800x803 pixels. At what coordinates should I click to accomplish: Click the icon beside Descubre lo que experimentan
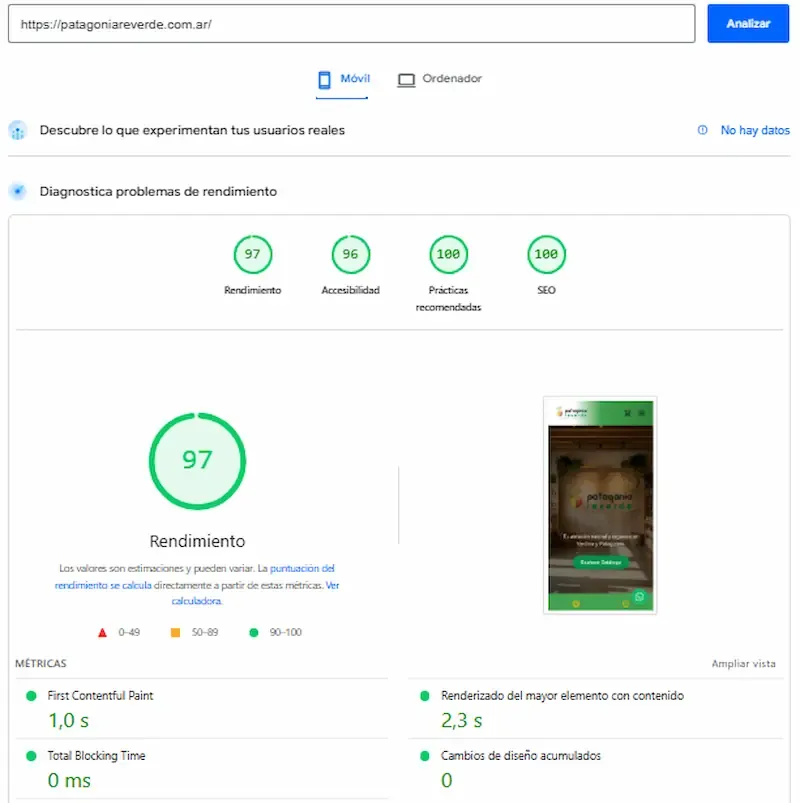click(x=17, y=130)
